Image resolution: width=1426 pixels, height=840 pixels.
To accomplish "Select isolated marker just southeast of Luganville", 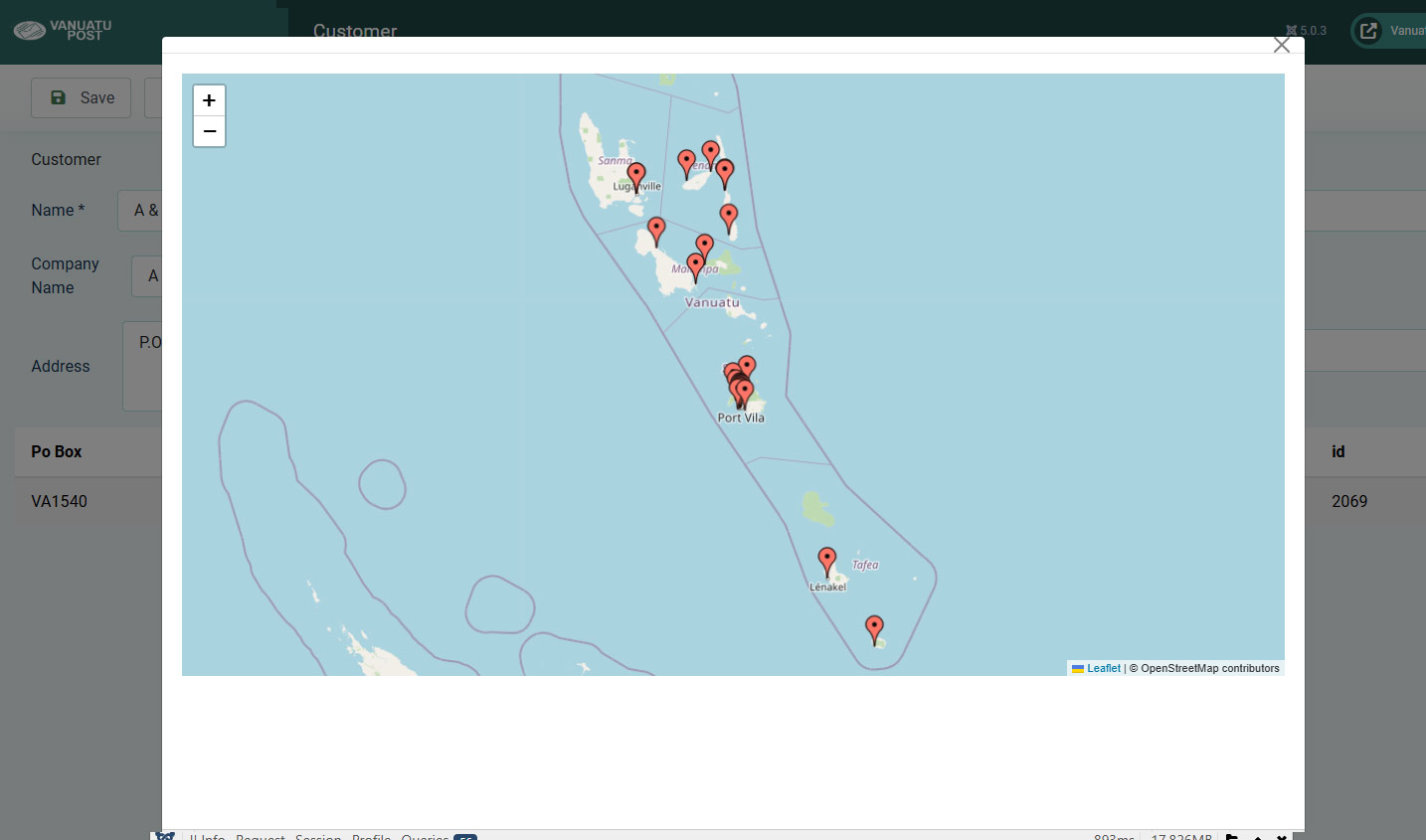I will coord(656,231).
